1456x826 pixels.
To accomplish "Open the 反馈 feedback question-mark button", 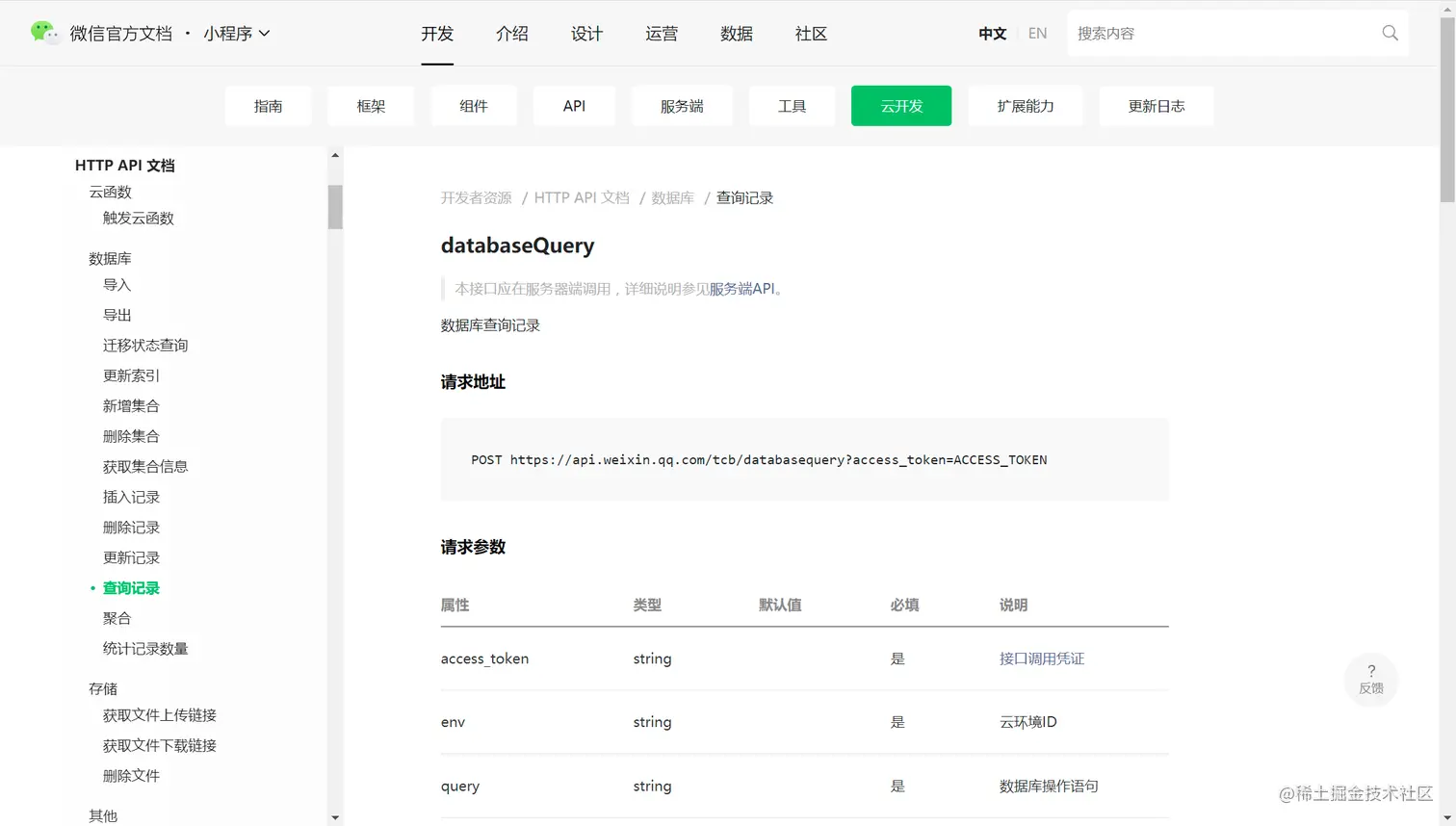I will (1371, 679).
